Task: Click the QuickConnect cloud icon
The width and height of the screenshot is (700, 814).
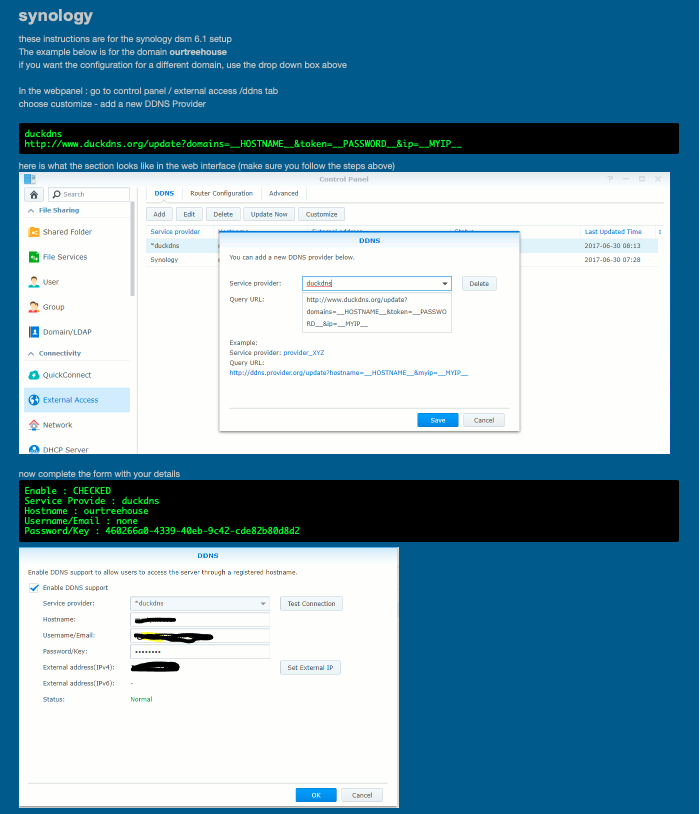Action: point(33,375)
